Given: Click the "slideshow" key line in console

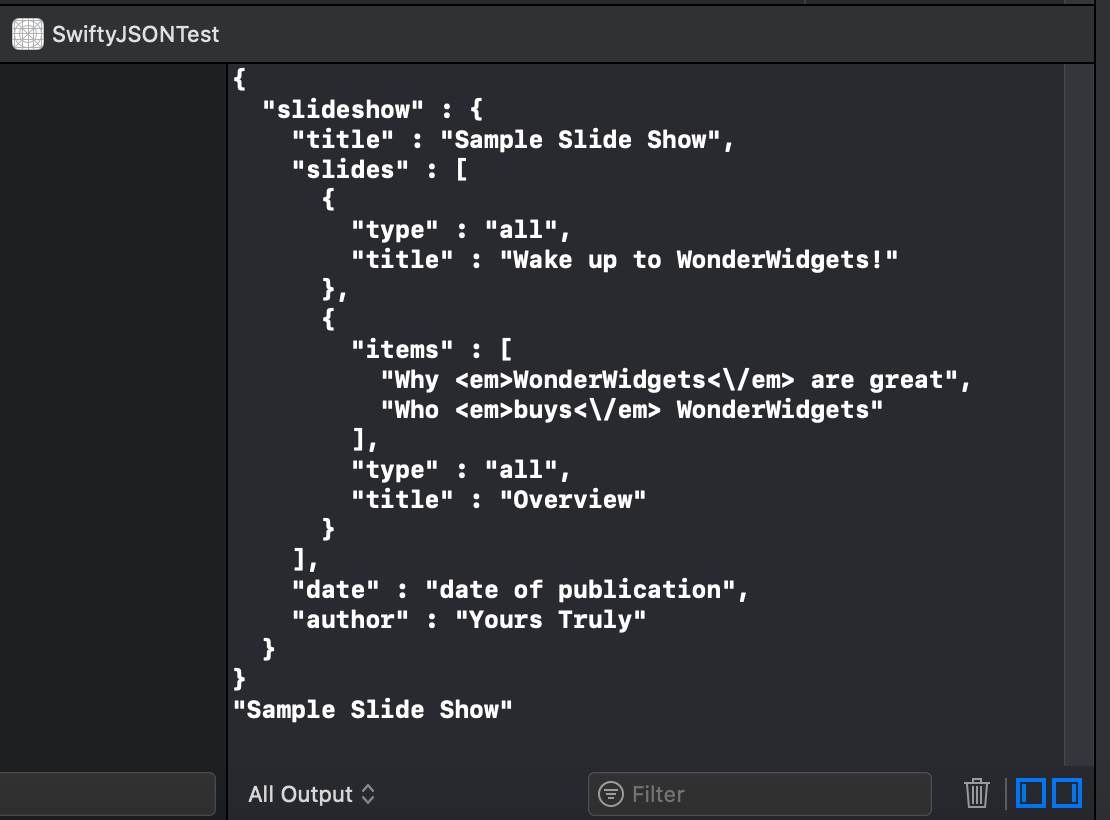Looking at the screenshot, I should (373, 110).
